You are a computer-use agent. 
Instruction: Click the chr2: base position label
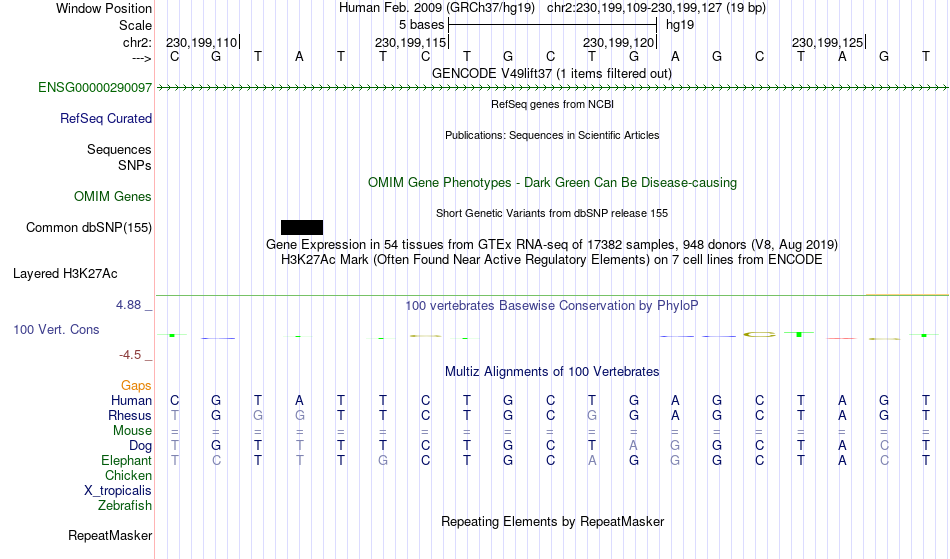138,42
